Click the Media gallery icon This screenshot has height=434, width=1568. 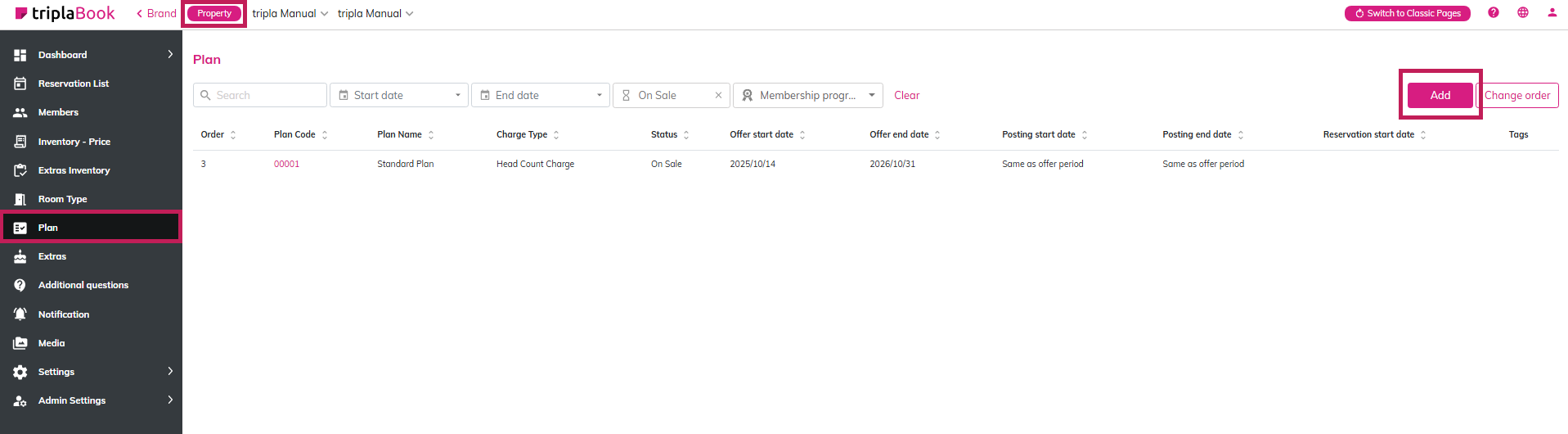20,343
